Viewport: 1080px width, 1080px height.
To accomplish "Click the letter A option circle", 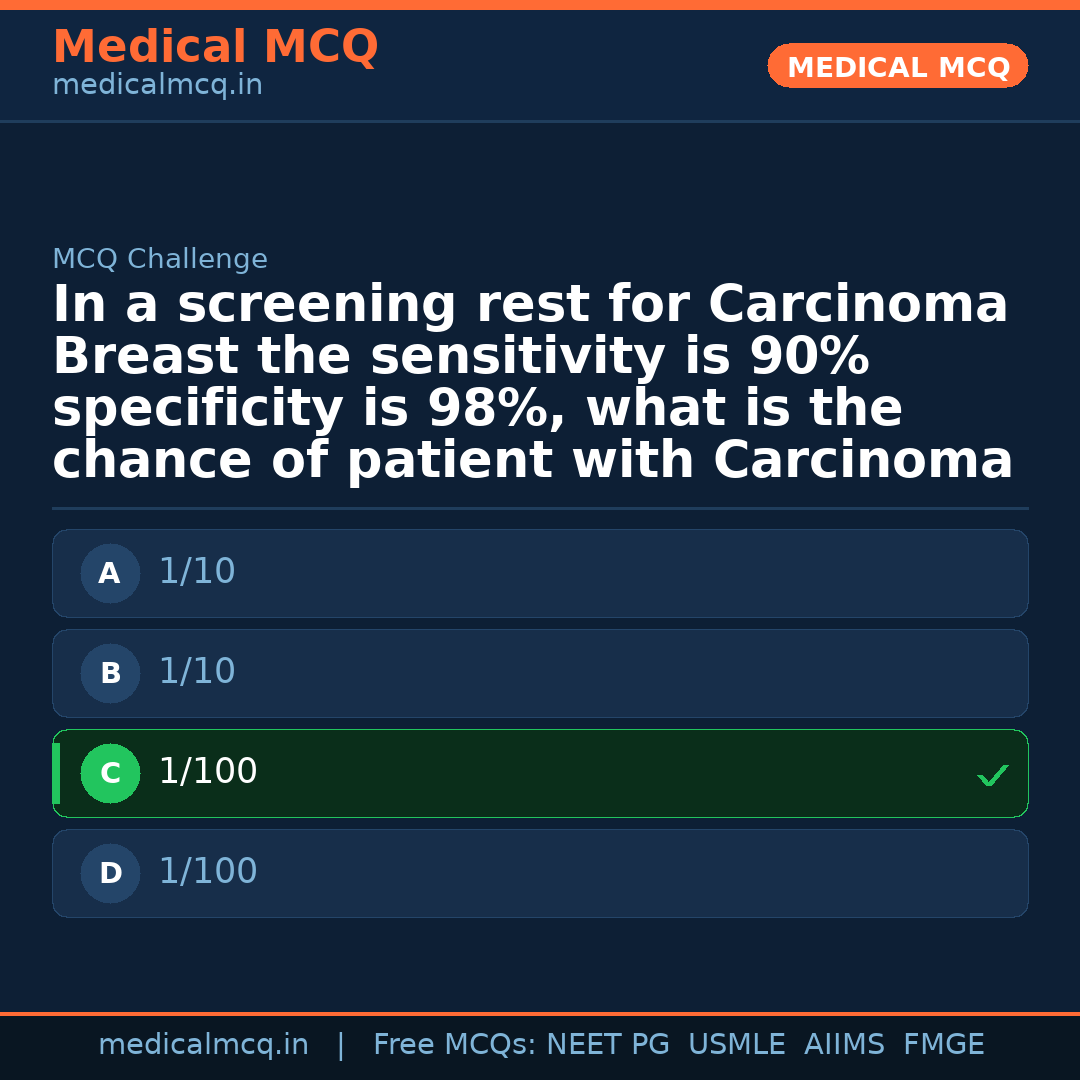I will (110, 574).
